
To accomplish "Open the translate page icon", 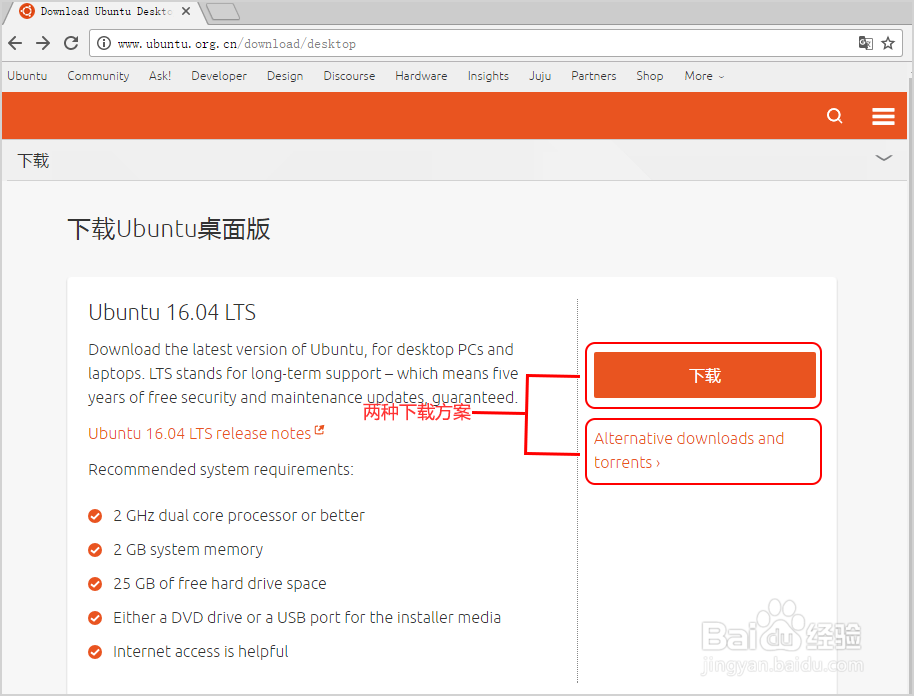I will 866,43.
